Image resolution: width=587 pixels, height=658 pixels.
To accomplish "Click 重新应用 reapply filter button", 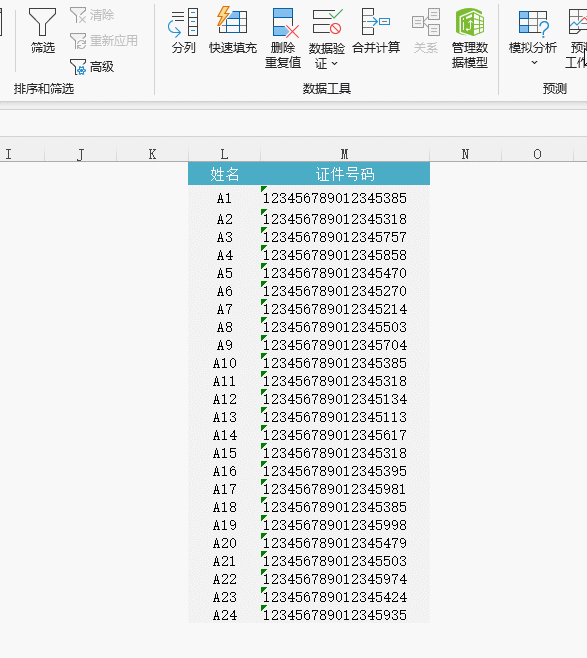I will coord(104,41).
